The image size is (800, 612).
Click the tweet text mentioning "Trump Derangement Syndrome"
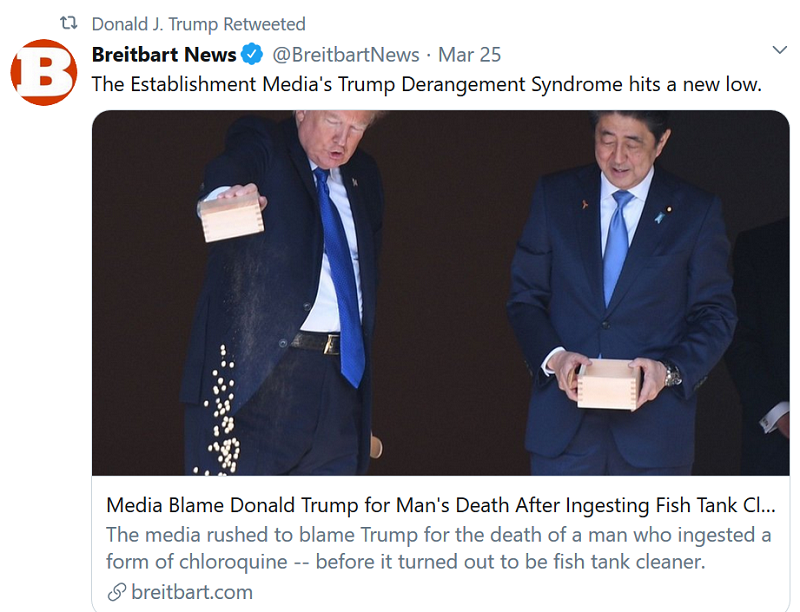pyautogui.click(x=426, y=85)
